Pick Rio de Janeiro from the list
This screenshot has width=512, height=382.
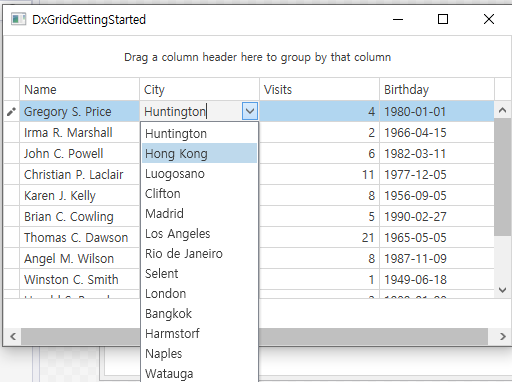(199, 253)
